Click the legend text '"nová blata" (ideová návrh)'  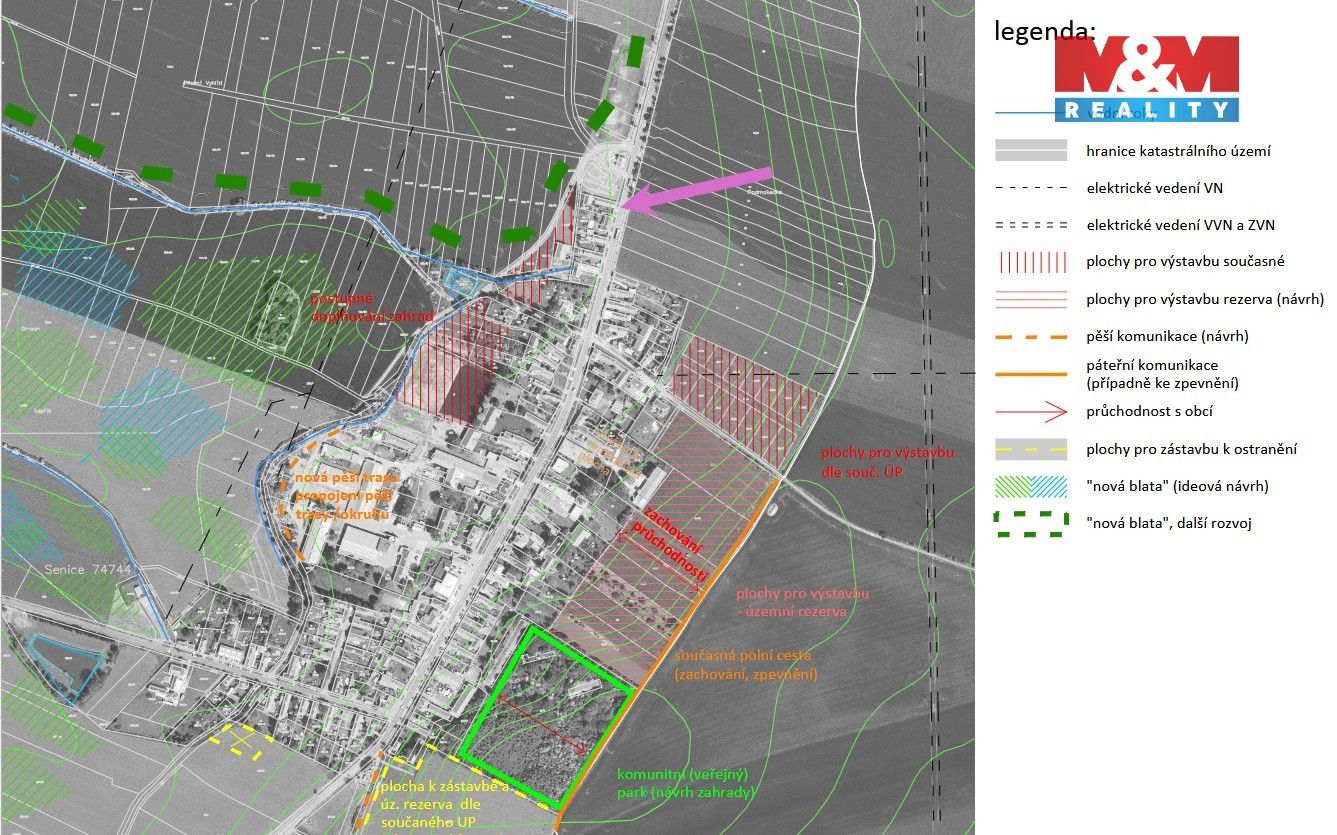pyautogui.click(x=1178, y=486)
